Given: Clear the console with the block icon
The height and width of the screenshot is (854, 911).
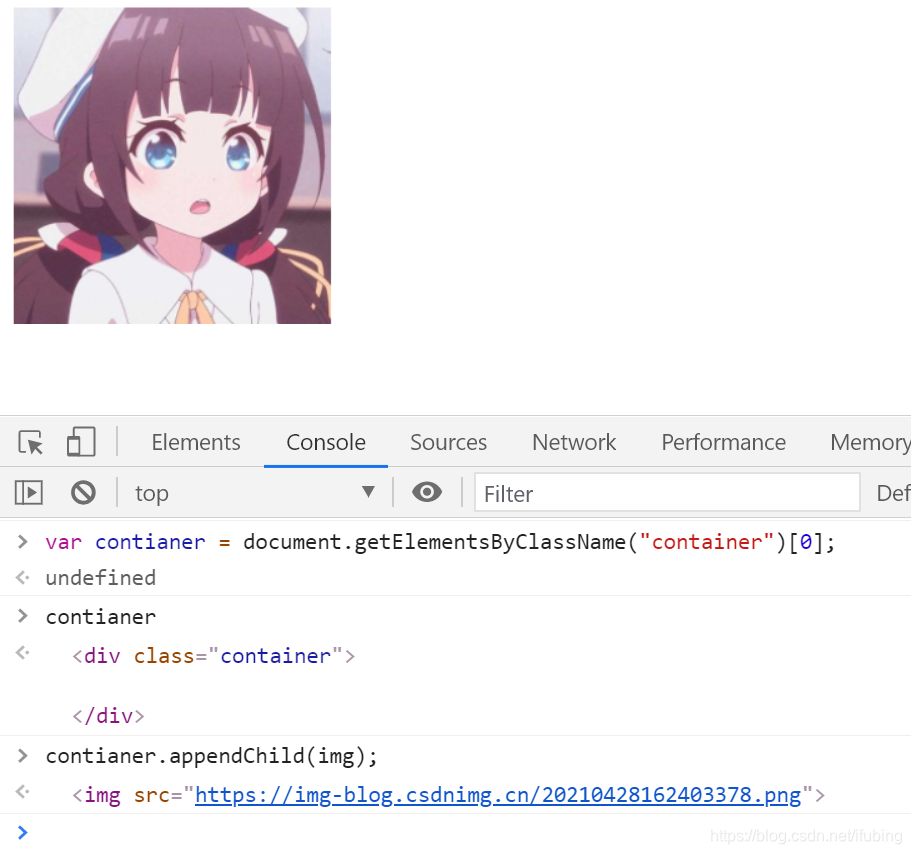Looking at the screenshot, I should point(83,493).
